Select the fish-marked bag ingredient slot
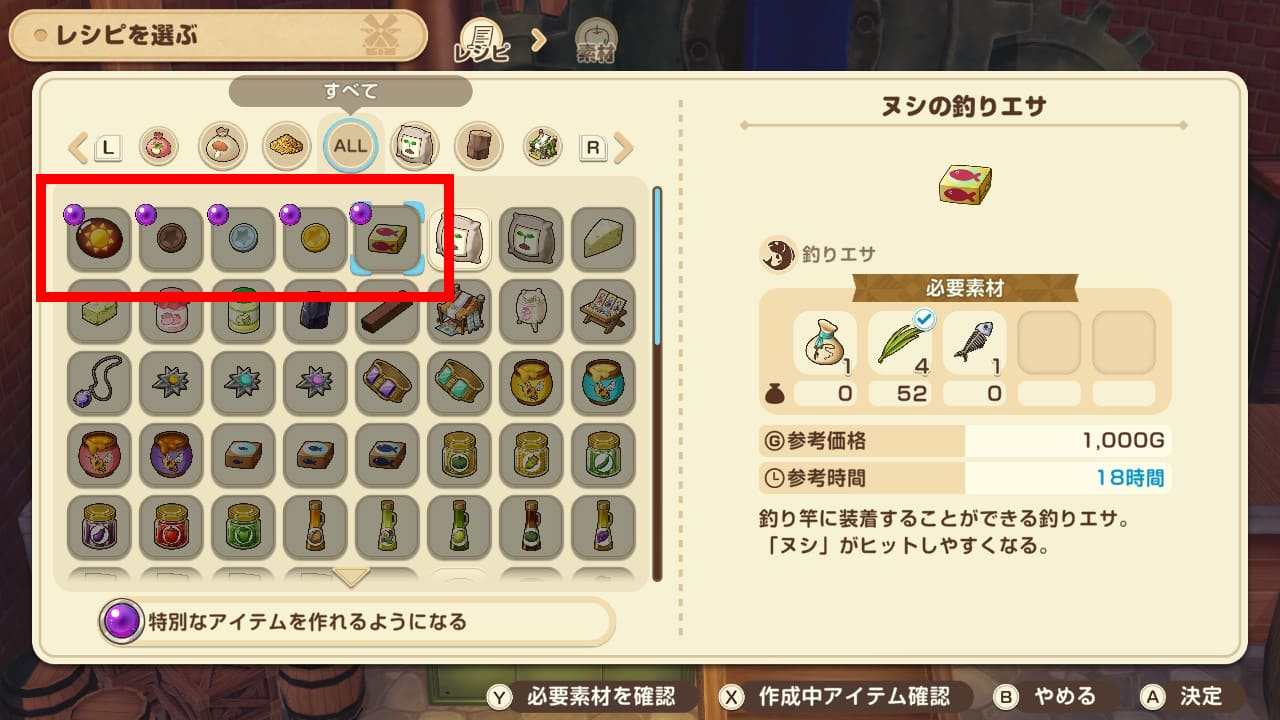1280x720 pixels. tap(826, 343)
